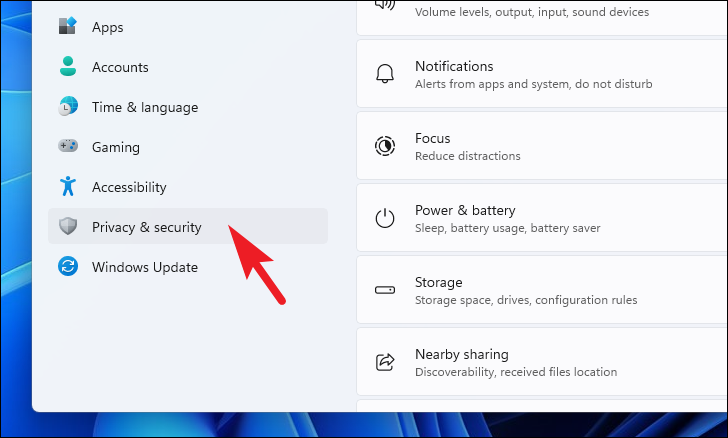The width and height of the screenshot is (728, 438).
Task: Click the Privacy & security shield icon
Action: (68, 226)
